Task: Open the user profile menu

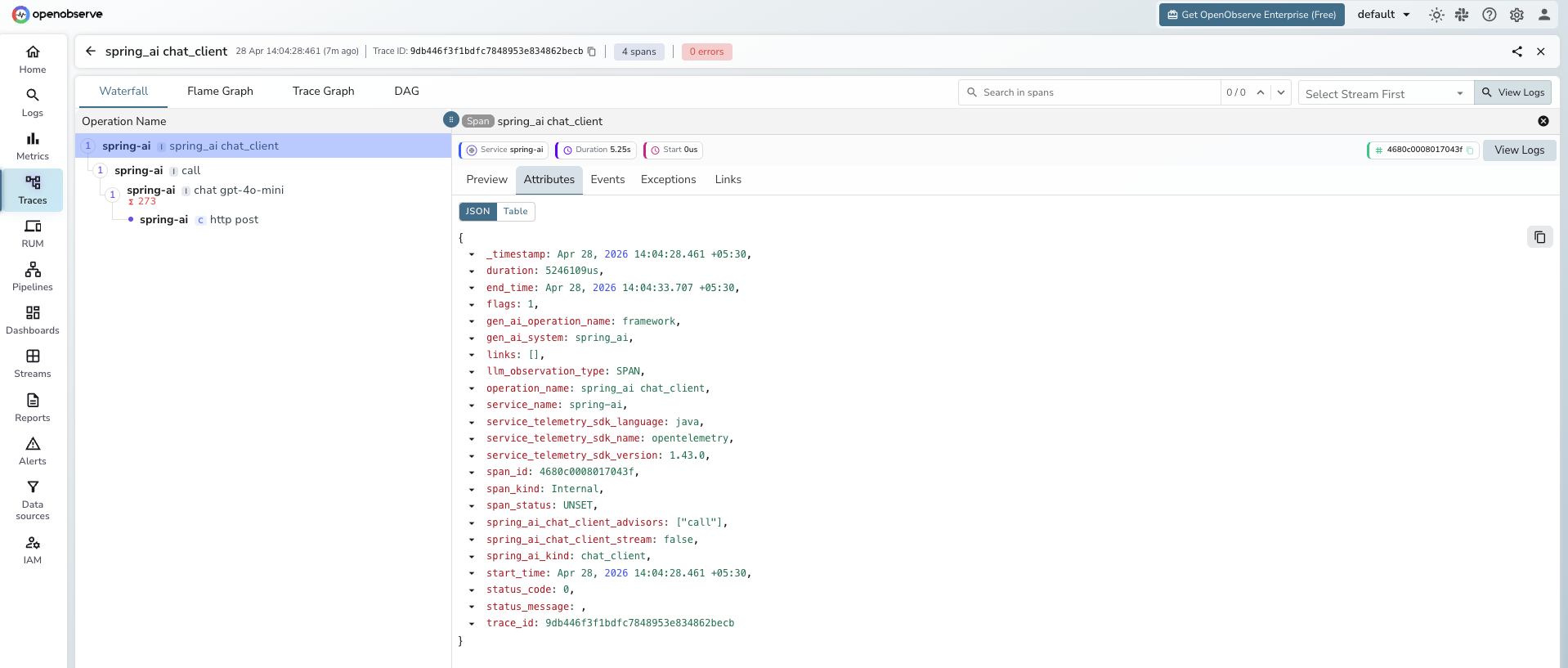Action: pyautogui.click(x=1544, y=15)
